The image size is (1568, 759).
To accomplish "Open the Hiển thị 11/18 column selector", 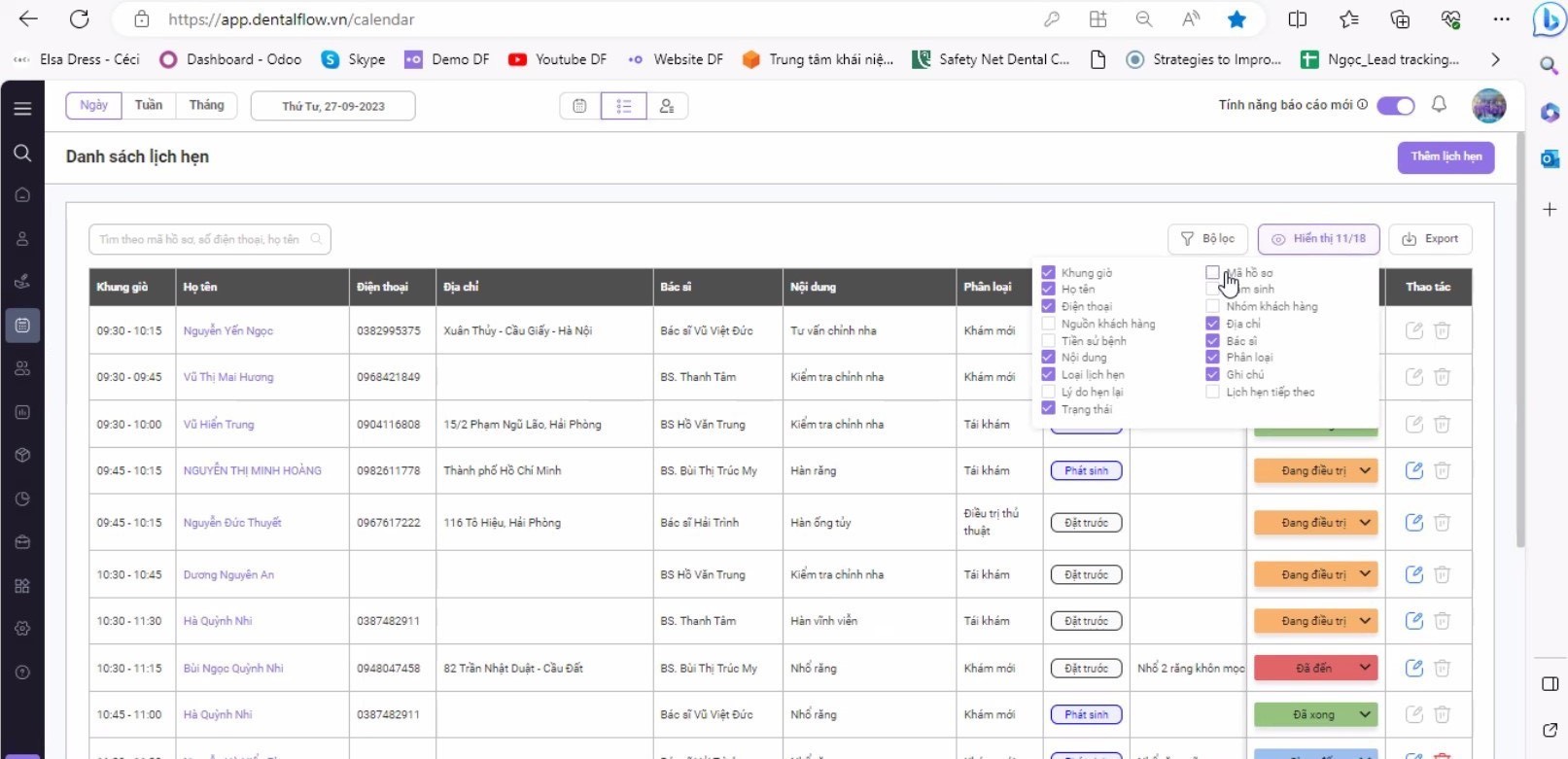I will 1318,239.
